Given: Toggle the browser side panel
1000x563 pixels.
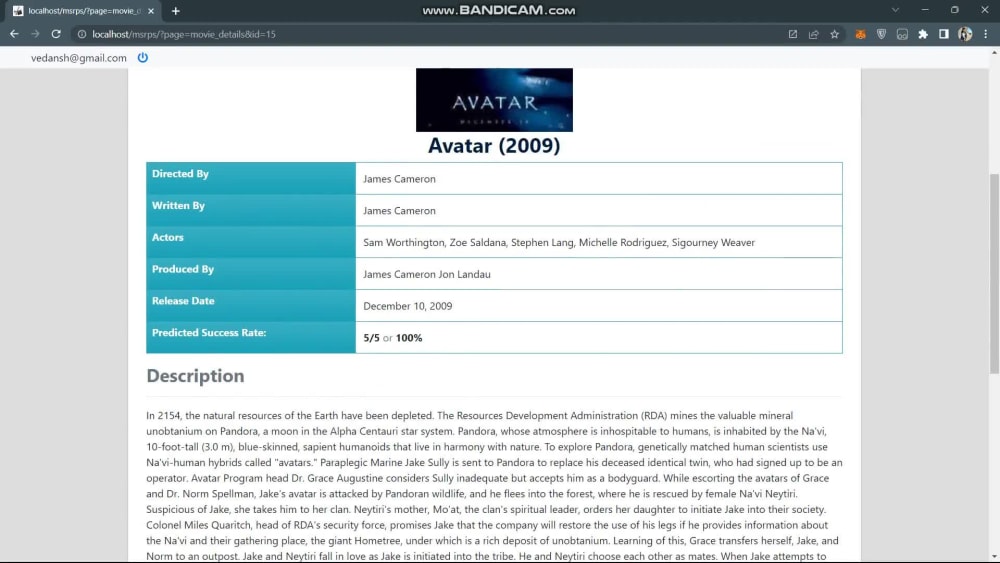Looking at the screenshot, I should 944,34.
